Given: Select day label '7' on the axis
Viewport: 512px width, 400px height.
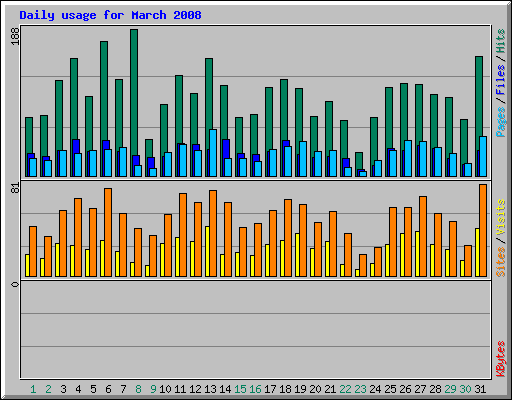Looking at the screenshot, I should [123, 389].
